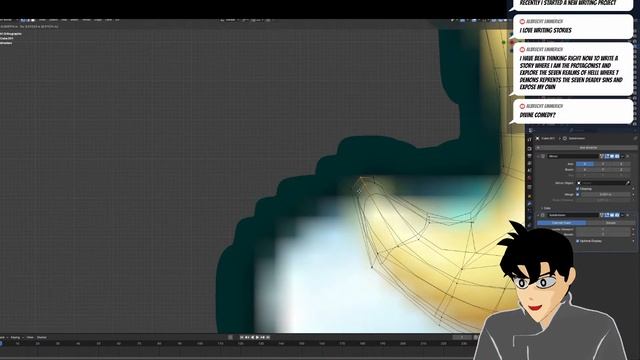Open the Keying menu in timeline
The height and width of the screenshot is (360, 640).
click(15, 338)
